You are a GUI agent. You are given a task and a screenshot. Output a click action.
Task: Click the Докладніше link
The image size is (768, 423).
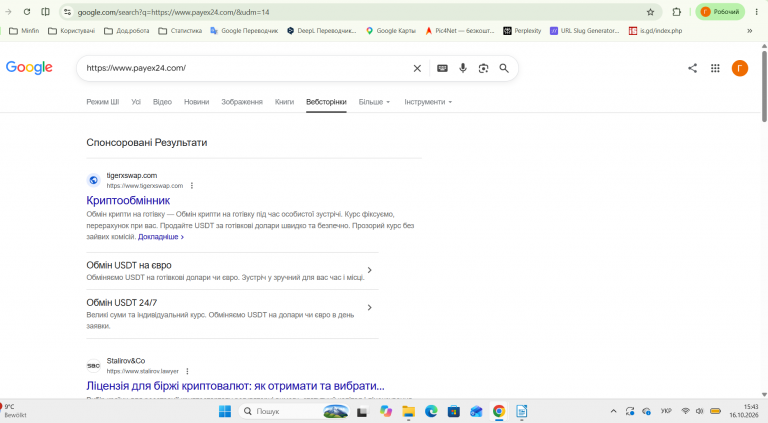point(161,236)
